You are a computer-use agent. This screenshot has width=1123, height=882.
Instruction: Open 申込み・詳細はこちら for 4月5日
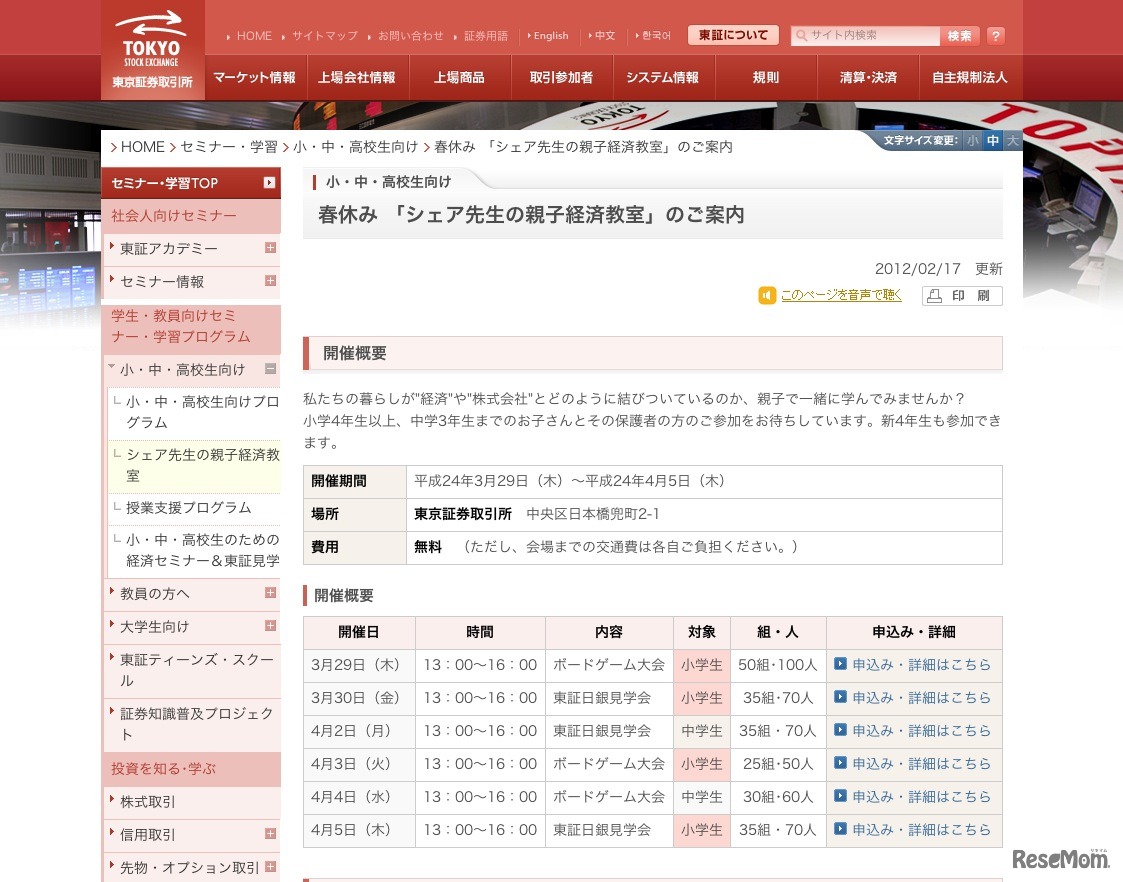[920, 830]
